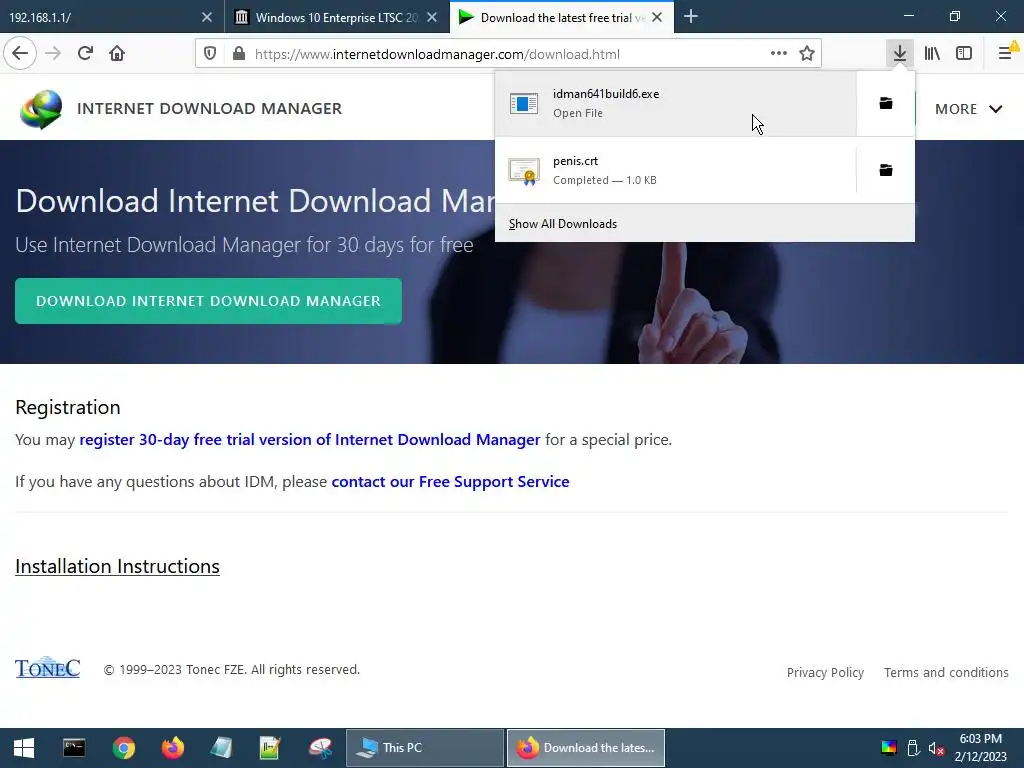The height and width of the screenshot is (768, 1024).
Task: Click Show All Downloads
Action: pos(563,224)
